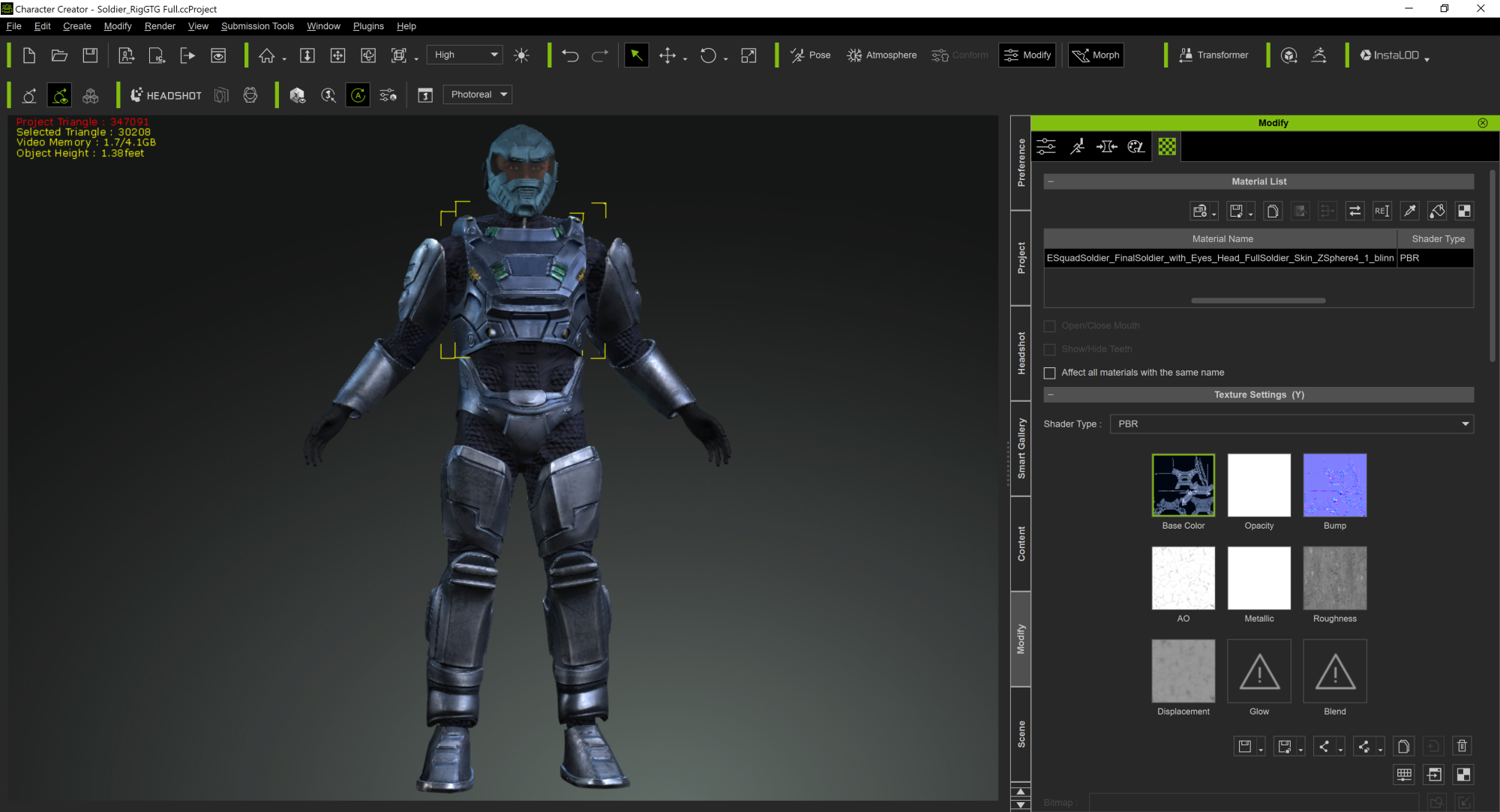
Task: Close the Modify panel
Action: [x=1483, y=123]
